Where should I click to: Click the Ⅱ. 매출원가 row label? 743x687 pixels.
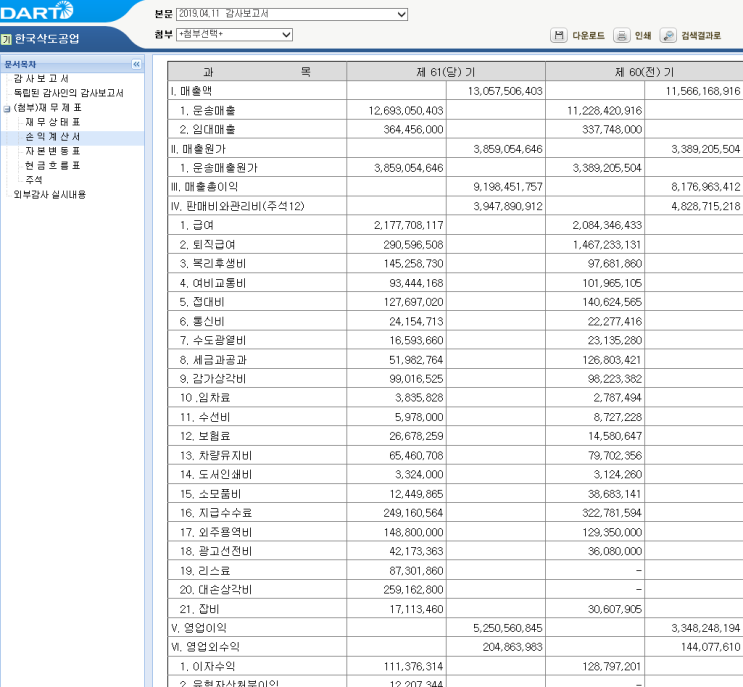point(198,149)
